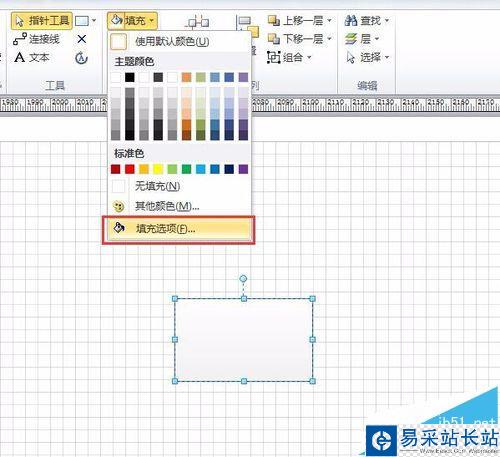Click the auto-align shapes icon
Screen dimensions: 500x457
point(197,22)
